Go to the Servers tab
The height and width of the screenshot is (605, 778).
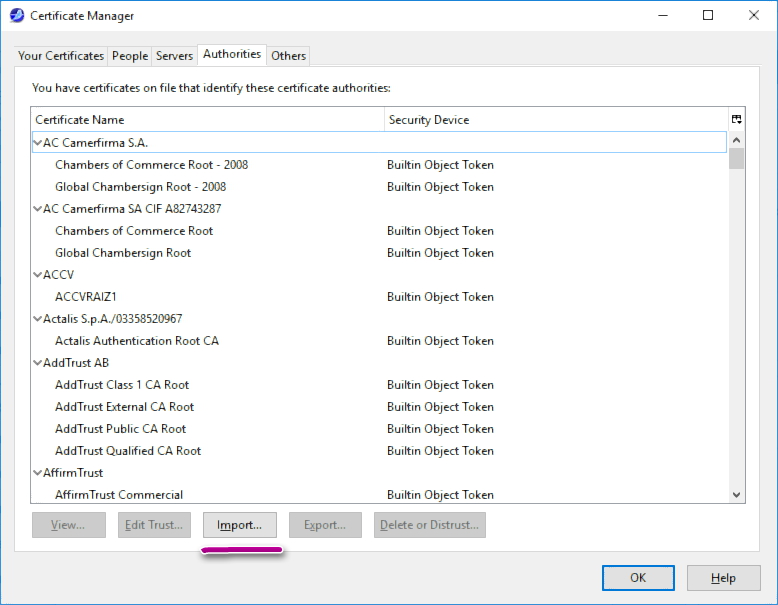[174, 56]
